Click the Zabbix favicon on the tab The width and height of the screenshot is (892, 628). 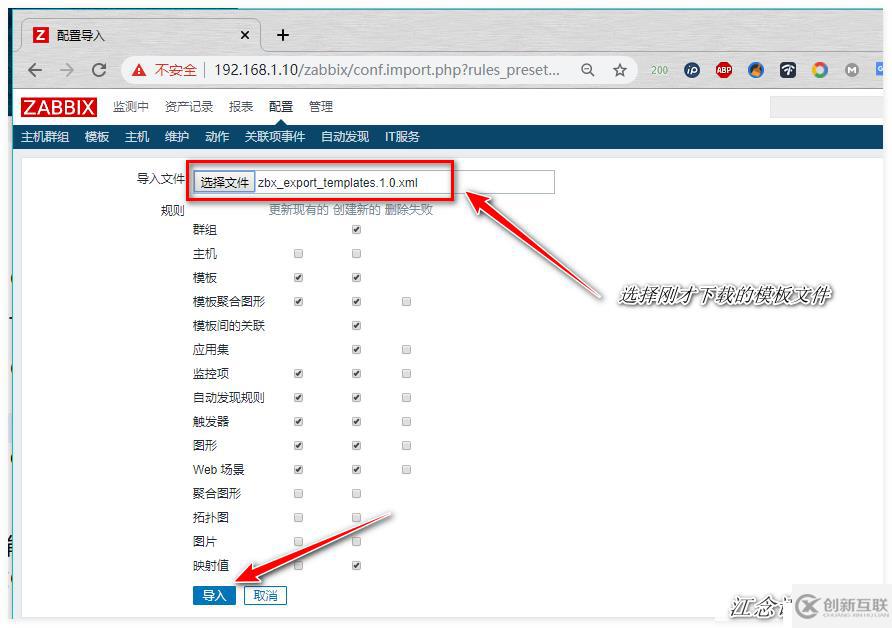40,35
